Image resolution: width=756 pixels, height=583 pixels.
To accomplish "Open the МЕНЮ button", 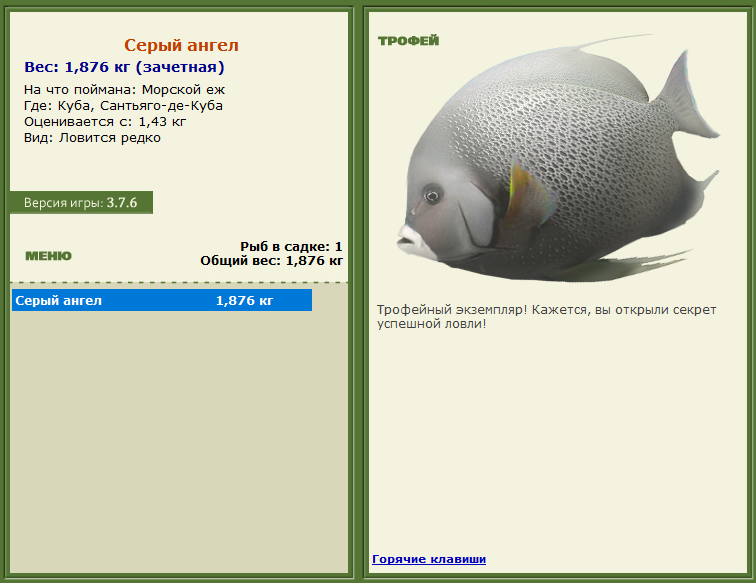I will click(x=48, y=256).
